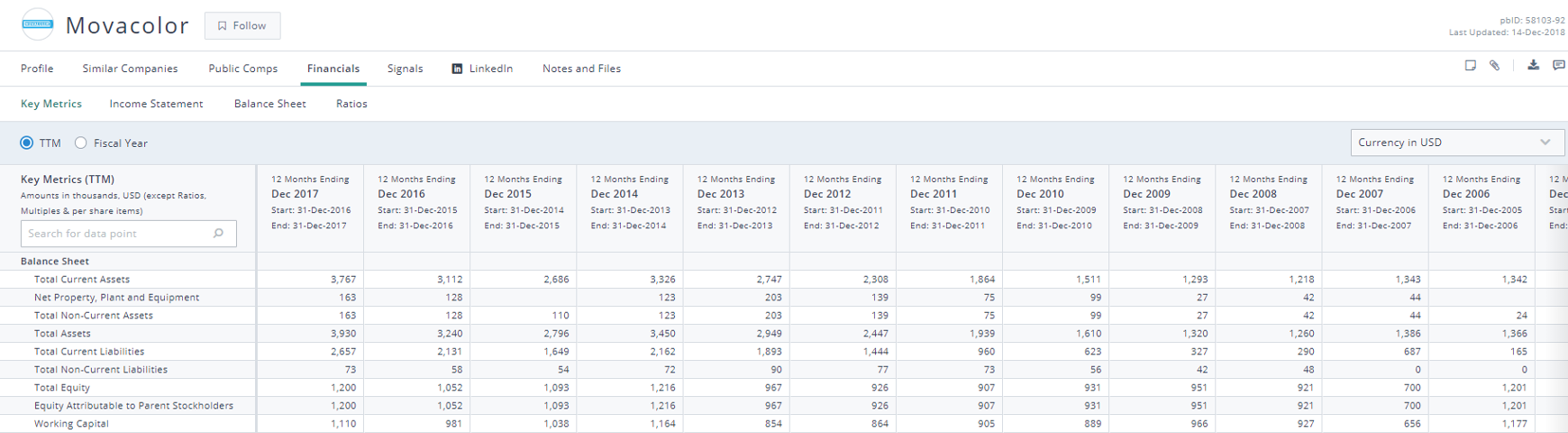Viewport: 1568px width, 433px height.
Task: Click the pbID: 58103-92 text
Action: point(1532,20)
